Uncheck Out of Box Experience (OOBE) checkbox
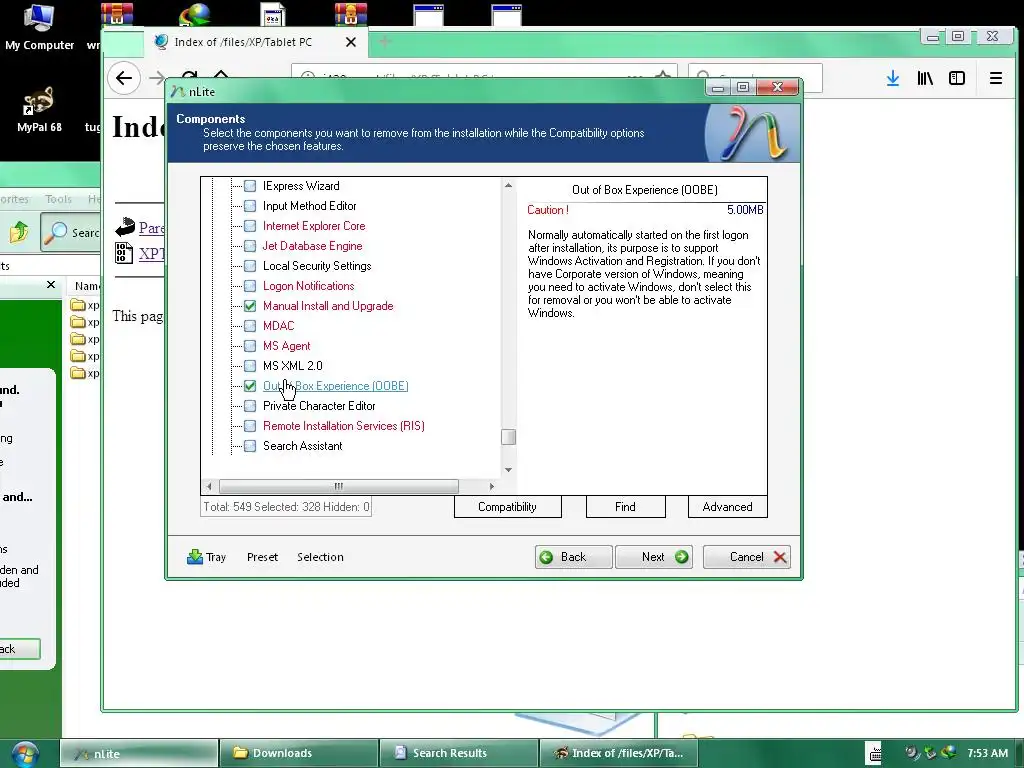 pos(249,386)
